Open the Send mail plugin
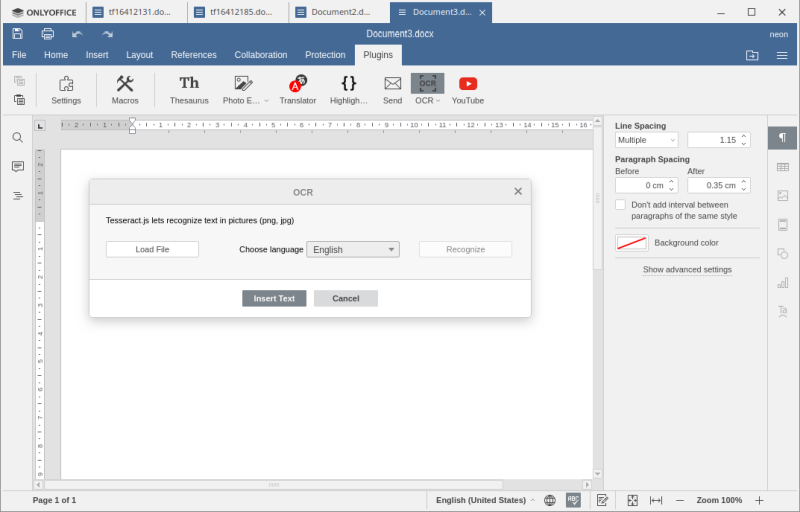Screen dimensions: 800x512 pos(392,88)
